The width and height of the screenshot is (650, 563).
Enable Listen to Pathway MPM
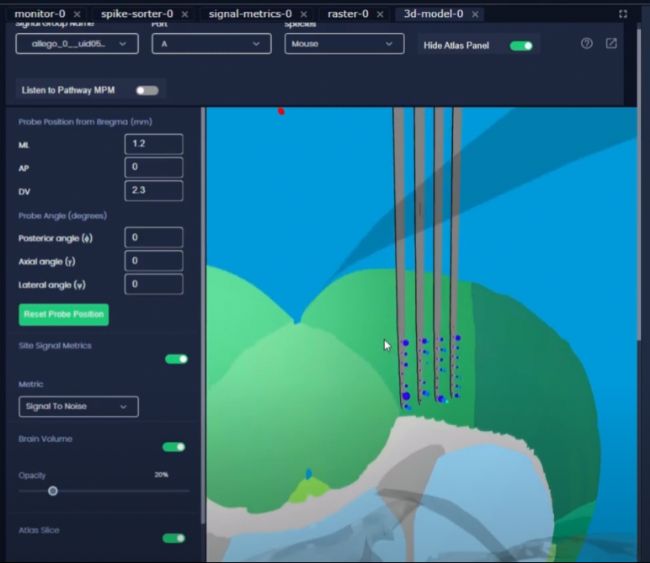(x=147, y=90)
